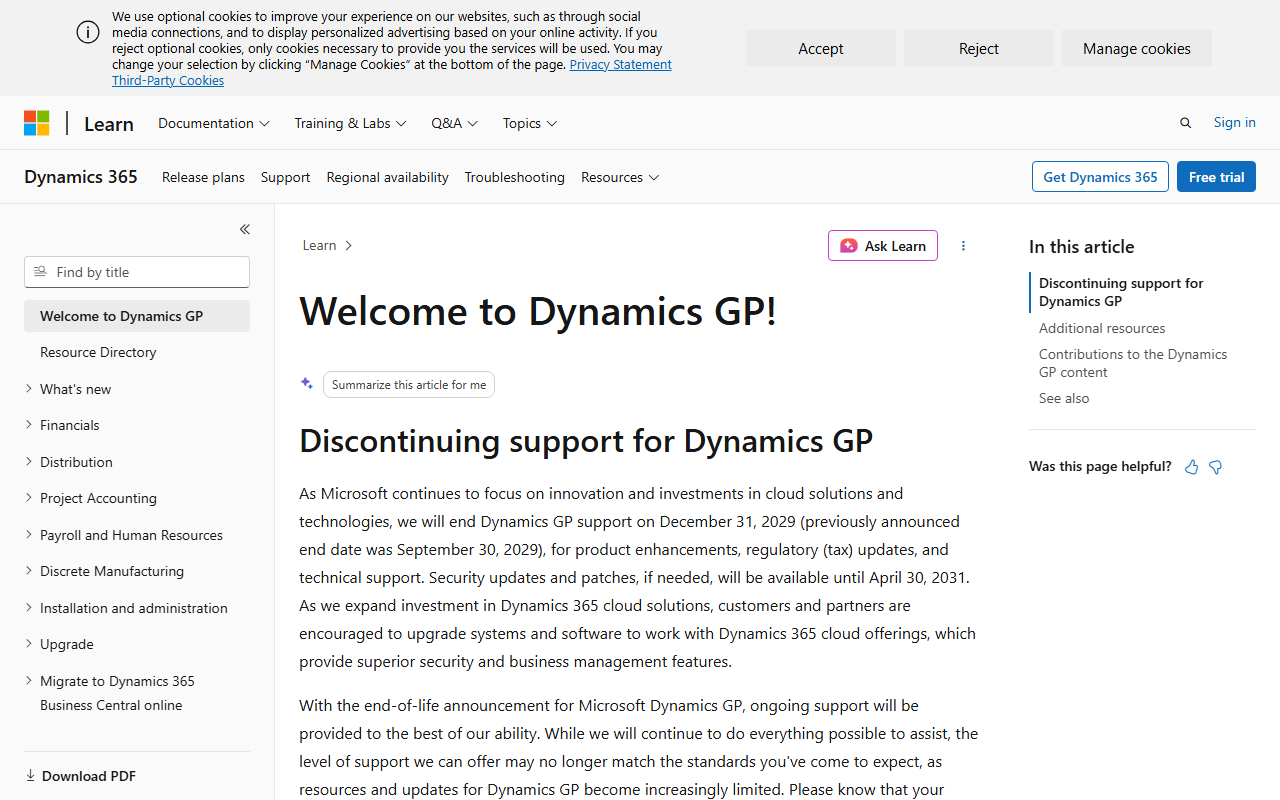
Task: Click the more actions ellipsis icon
Action: (963, 245)
